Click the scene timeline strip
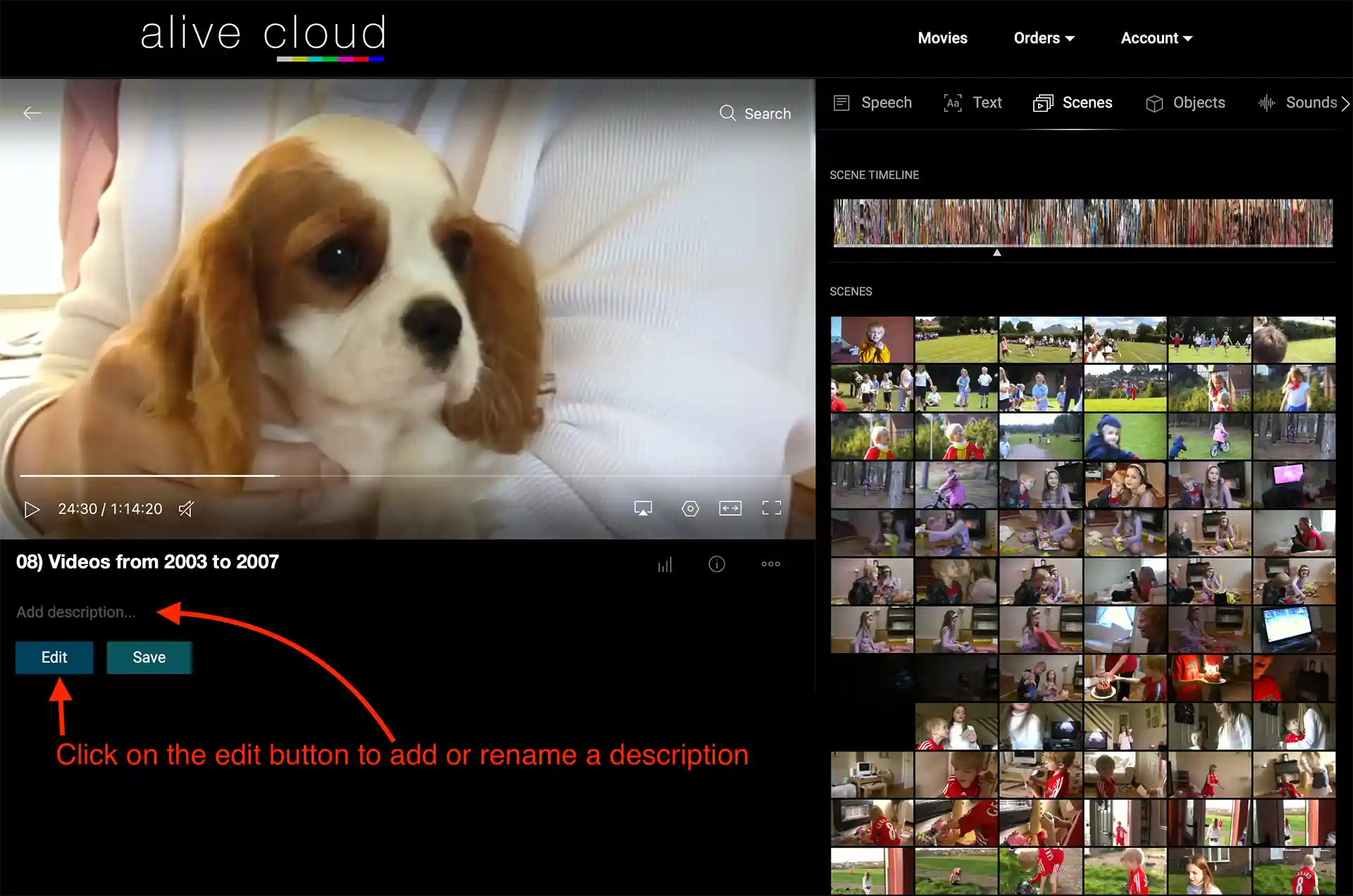The width and height of the screenshot is (1353, 896). point(1083,223)
